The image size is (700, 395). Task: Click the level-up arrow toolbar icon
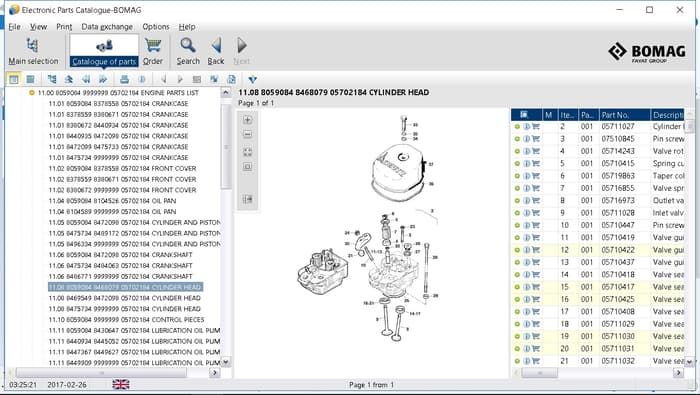click(x=69, y=79)
